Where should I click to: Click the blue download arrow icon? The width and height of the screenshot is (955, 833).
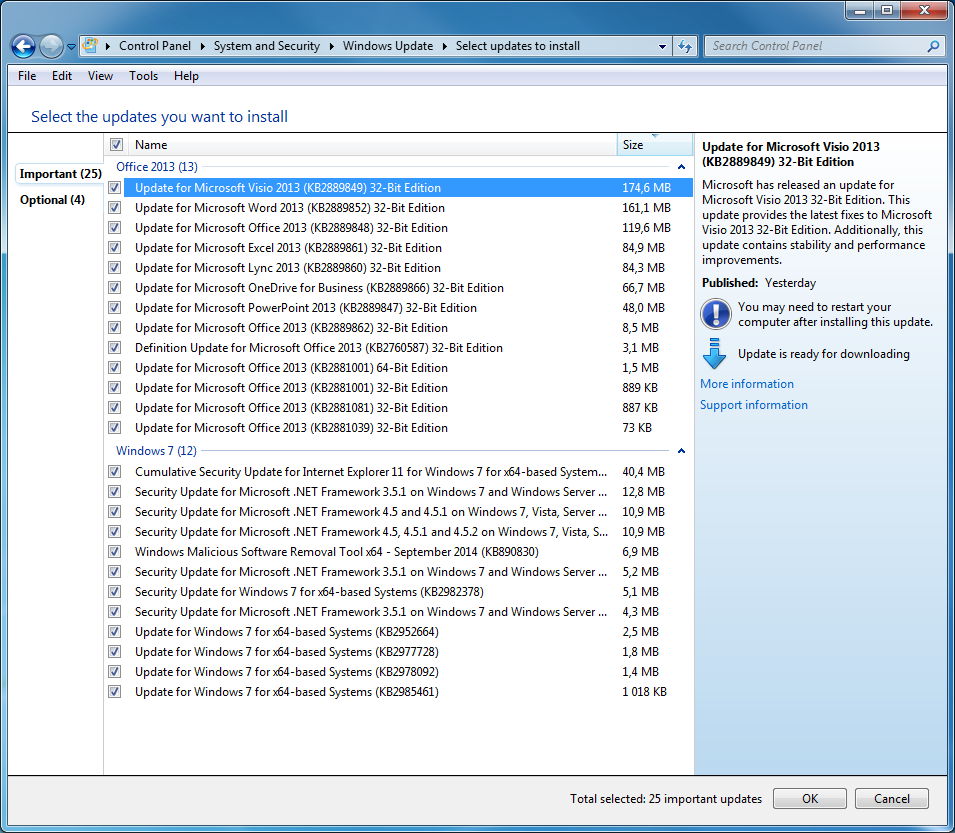[714, 354]
